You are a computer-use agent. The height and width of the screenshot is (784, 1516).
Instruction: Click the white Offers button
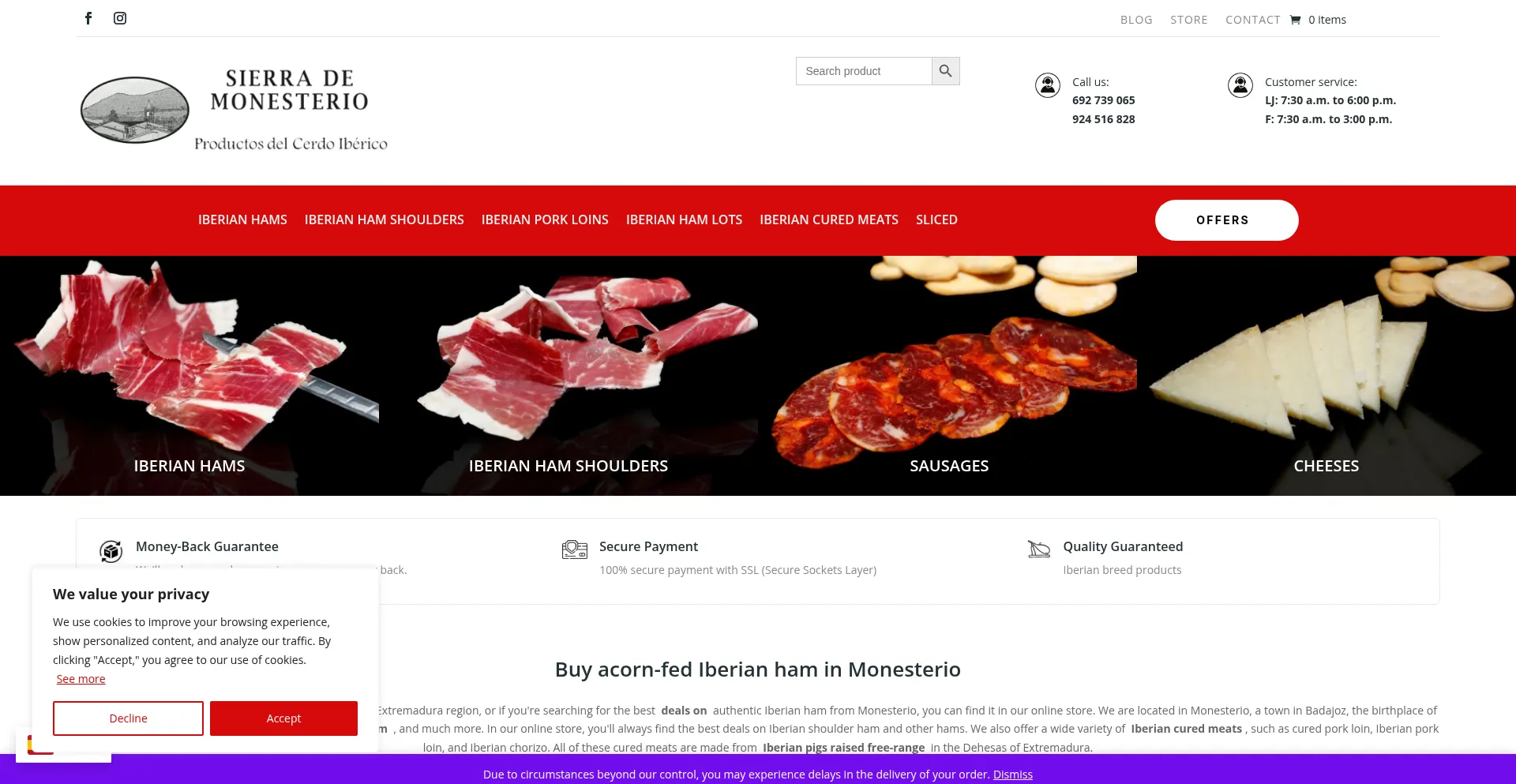point(1226,220)
